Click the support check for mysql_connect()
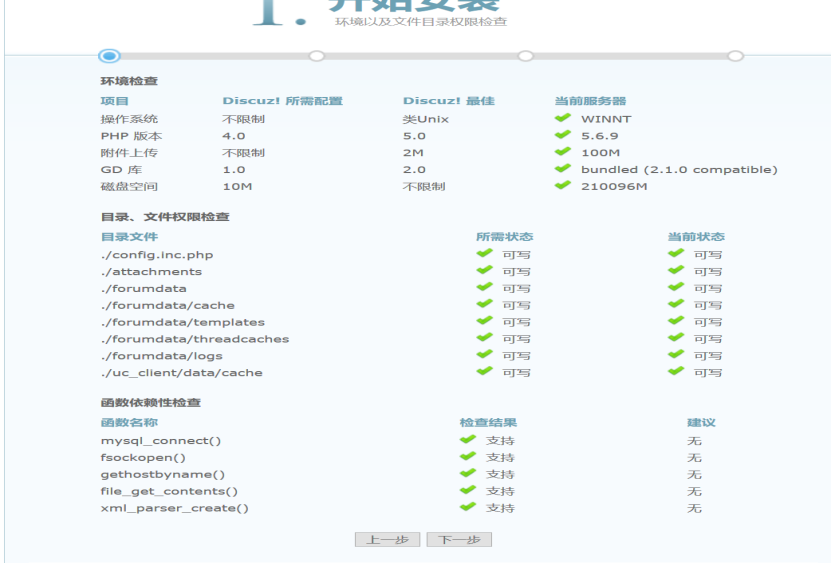This screenshot has height=564, width=831. click(x=468, y=439)
